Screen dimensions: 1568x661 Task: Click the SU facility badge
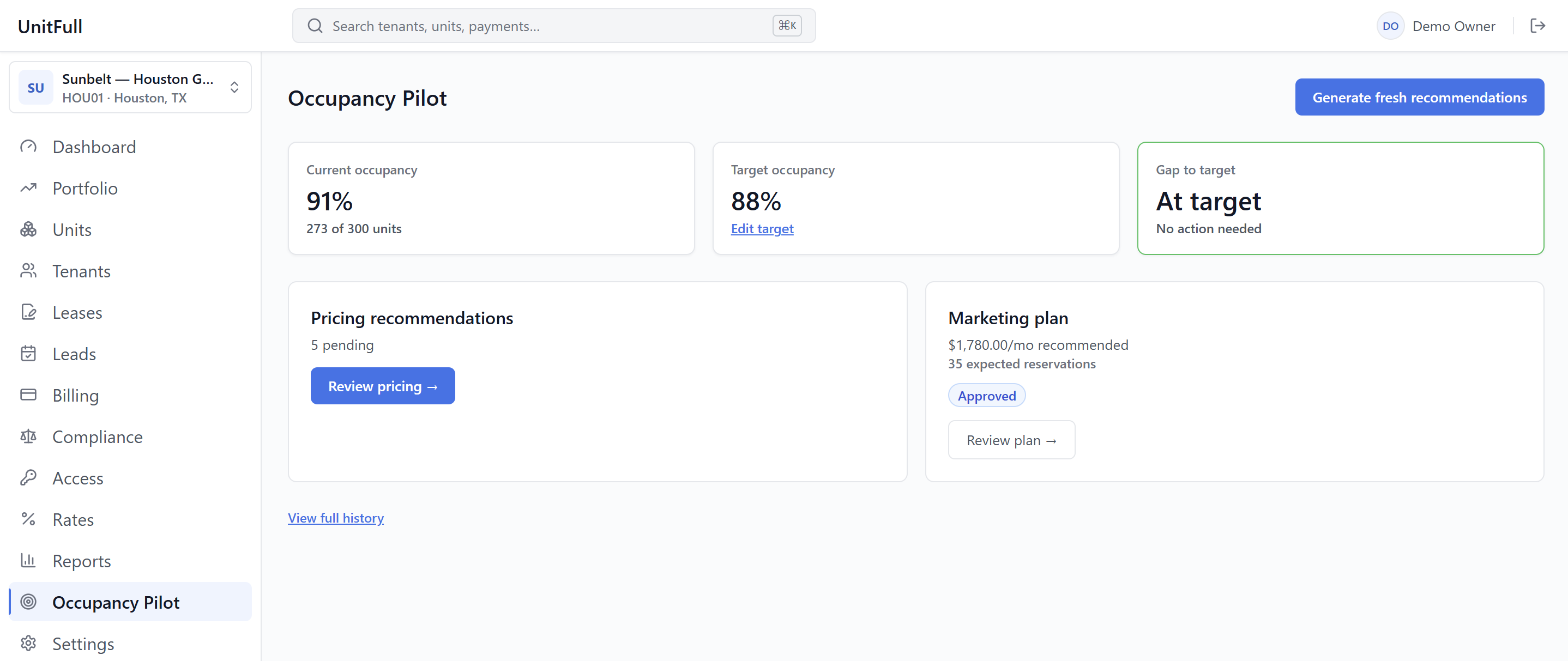tap(36, 88)
